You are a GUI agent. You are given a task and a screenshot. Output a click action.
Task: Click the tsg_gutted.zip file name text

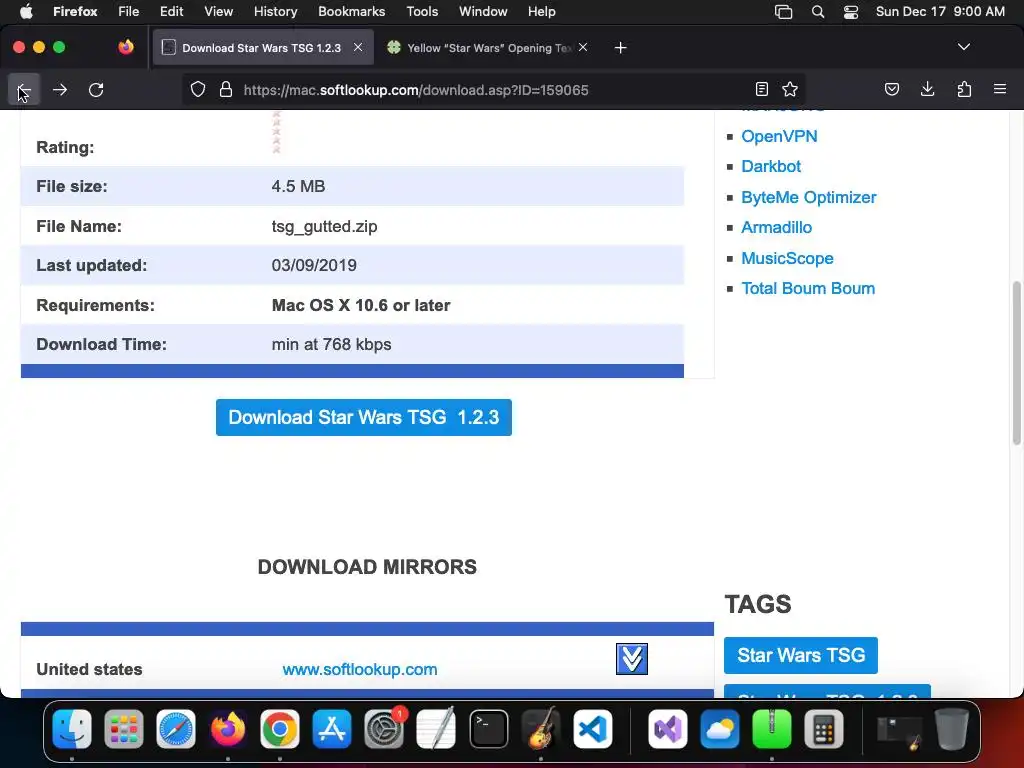tap(325, 227)
